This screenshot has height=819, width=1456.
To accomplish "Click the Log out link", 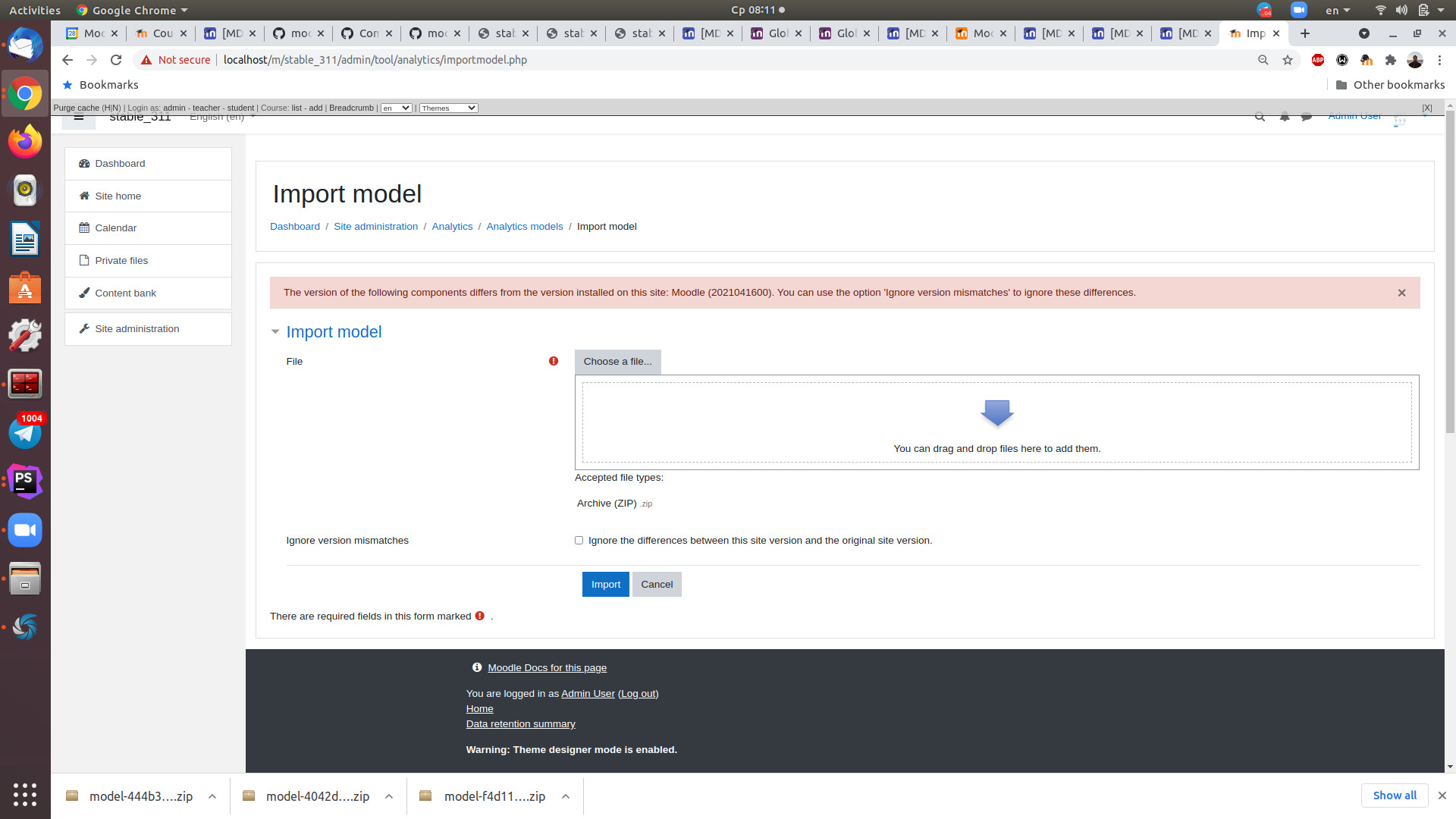I will click(x=638, y=694).
